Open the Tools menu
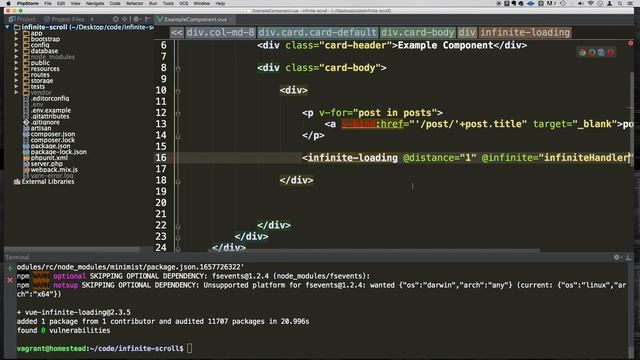The image size is (640, 360). (168, 3)
